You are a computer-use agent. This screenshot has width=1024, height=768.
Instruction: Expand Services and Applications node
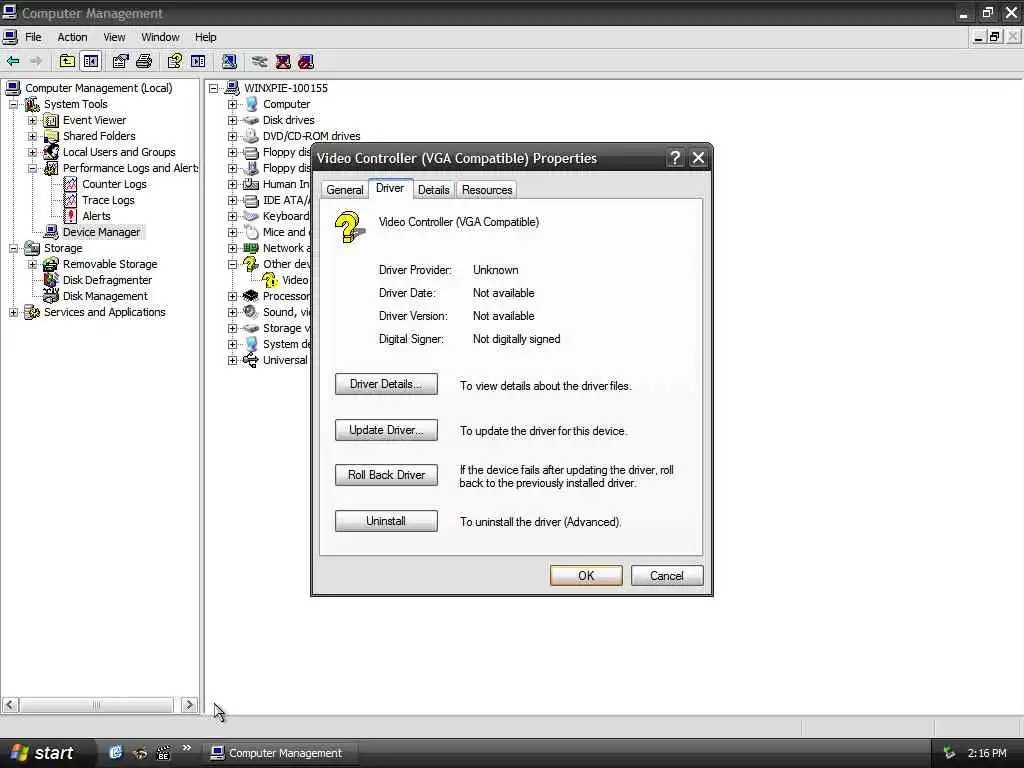pos(13,312)
